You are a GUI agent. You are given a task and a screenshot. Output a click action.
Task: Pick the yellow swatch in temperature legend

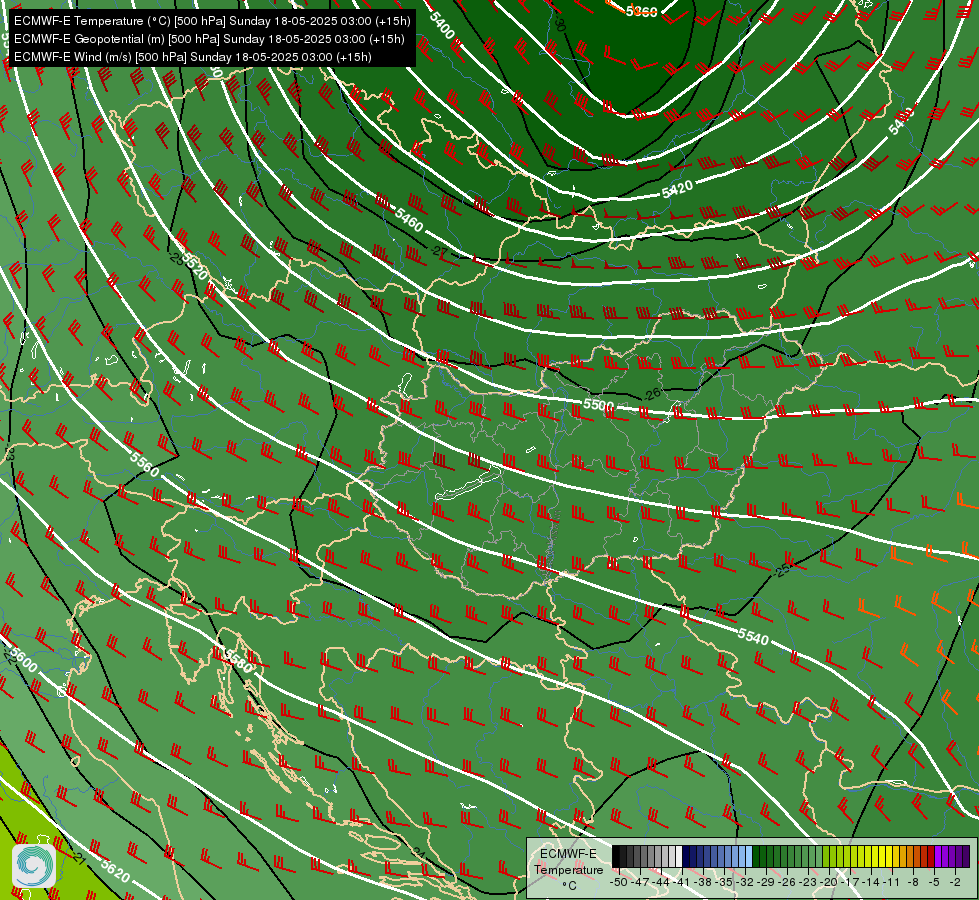(888, 856)
